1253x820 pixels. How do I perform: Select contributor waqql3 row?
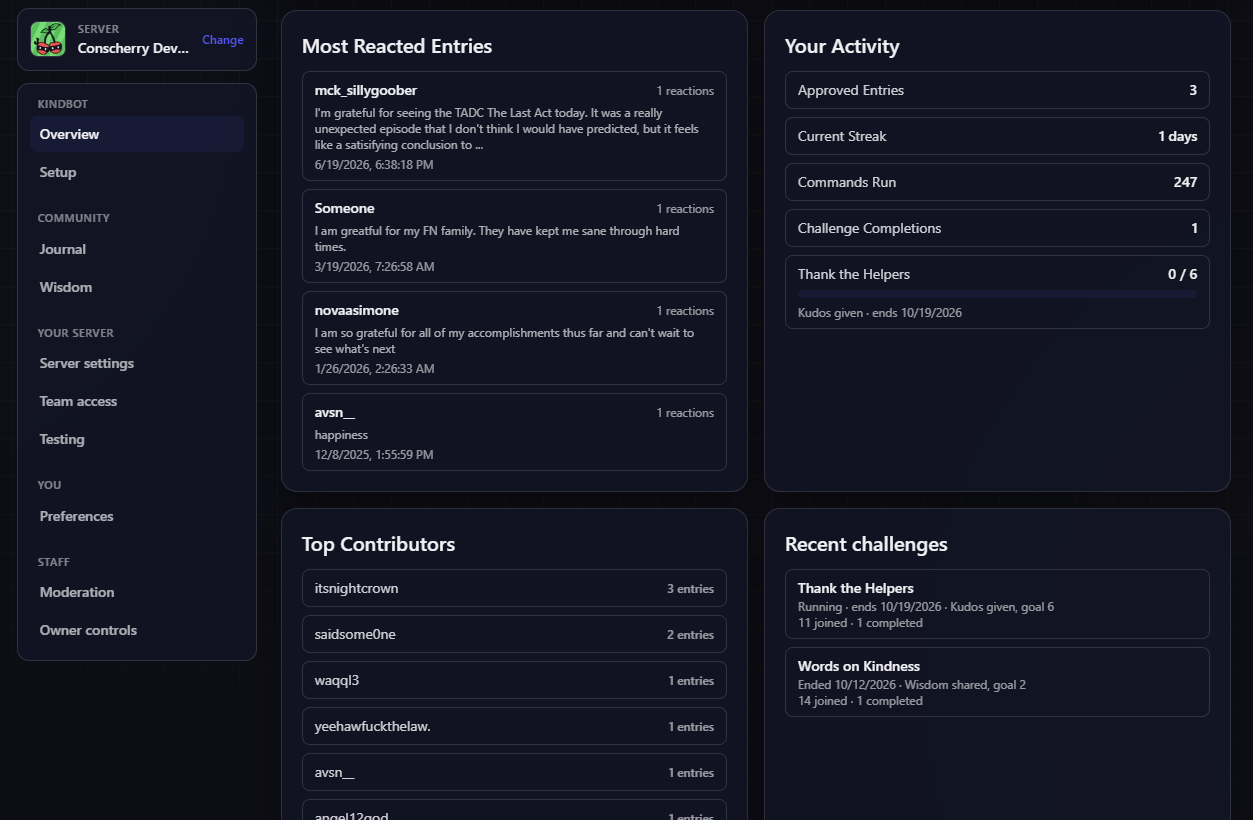(x=514, y=680)
